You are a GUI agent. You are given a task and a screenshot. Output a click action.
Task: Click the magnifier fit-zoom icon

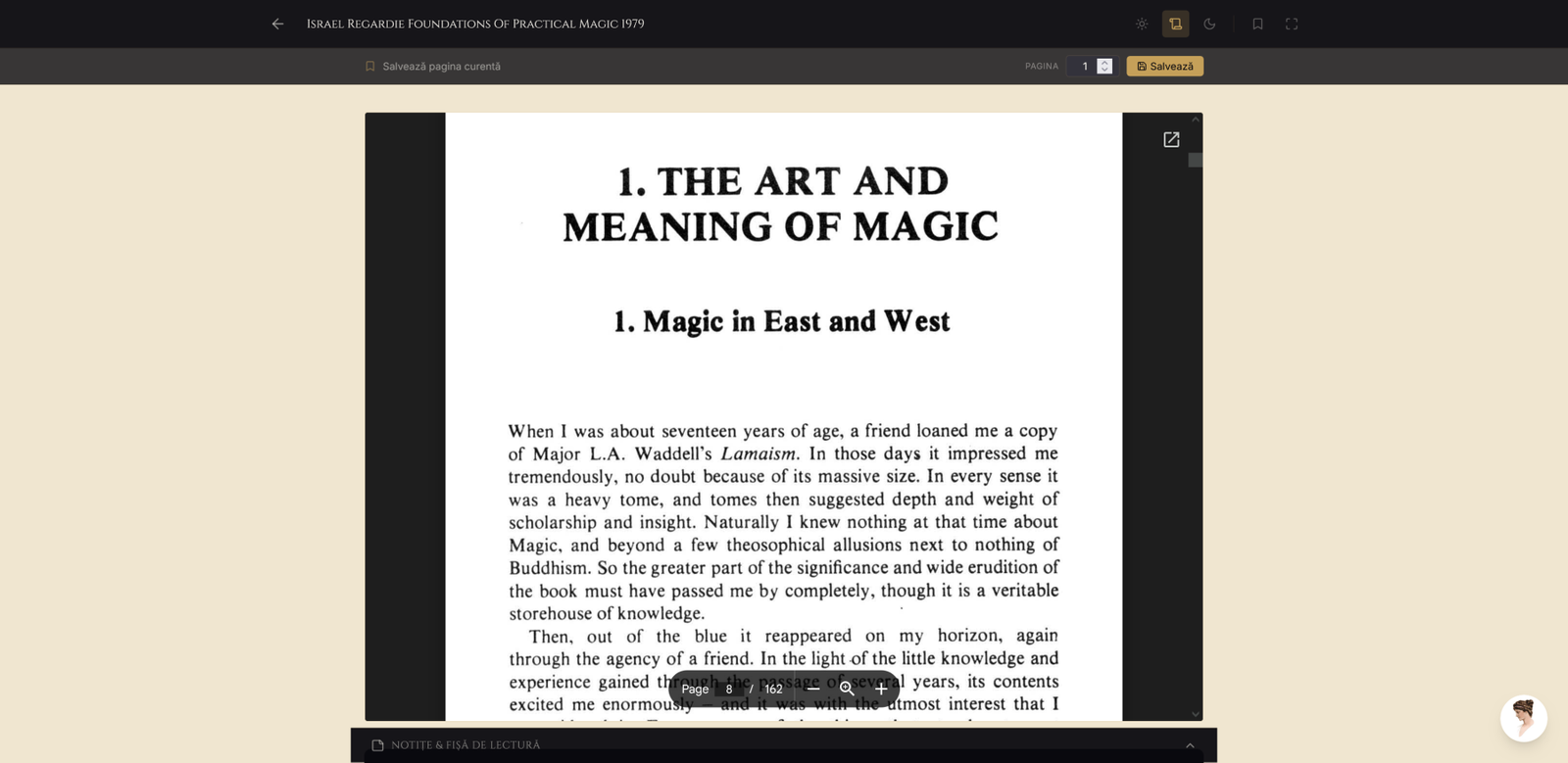tap(847, 689)
